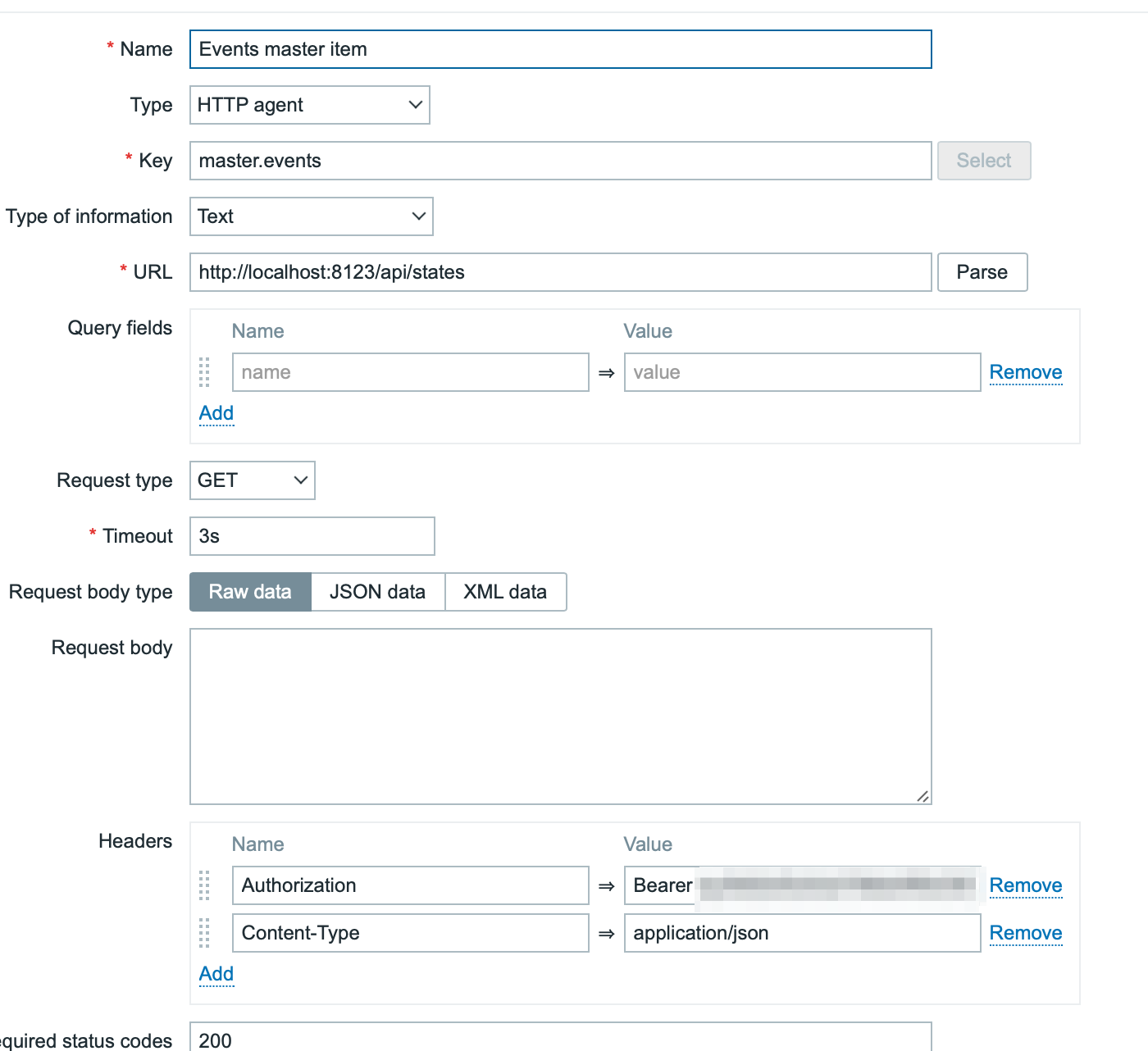Remove the empty query field row
The height and width of the screenshot is (1051, 1148).
1025,372
